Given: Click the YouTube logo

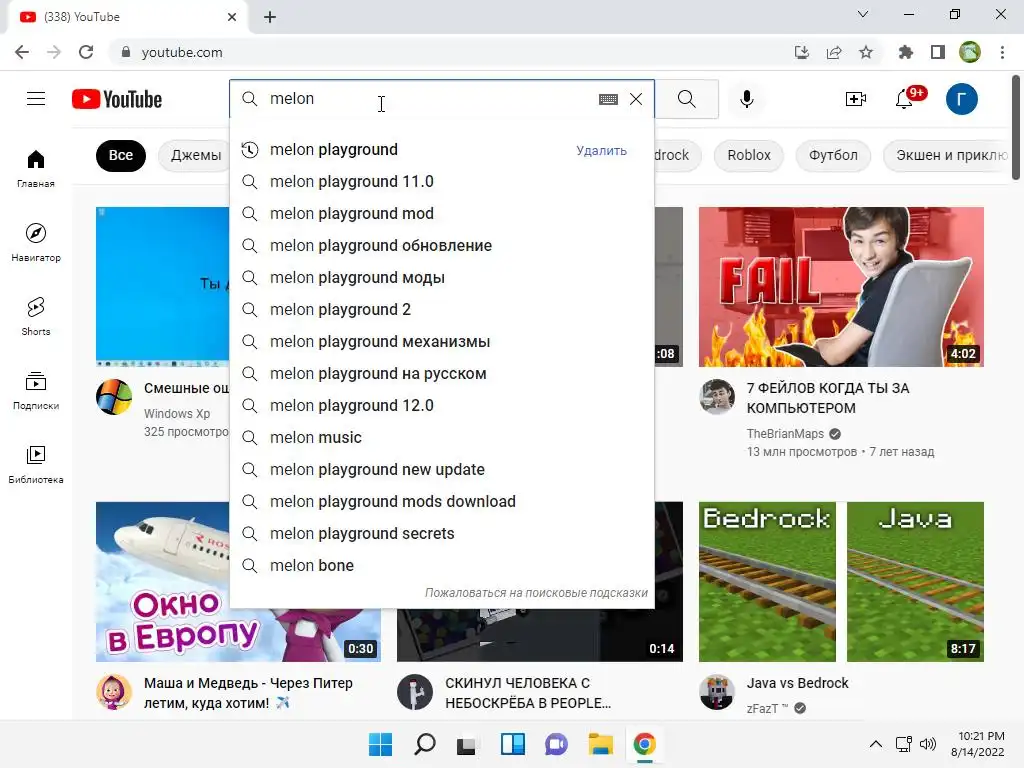Looking at the screenshot, I should (117, 99).
